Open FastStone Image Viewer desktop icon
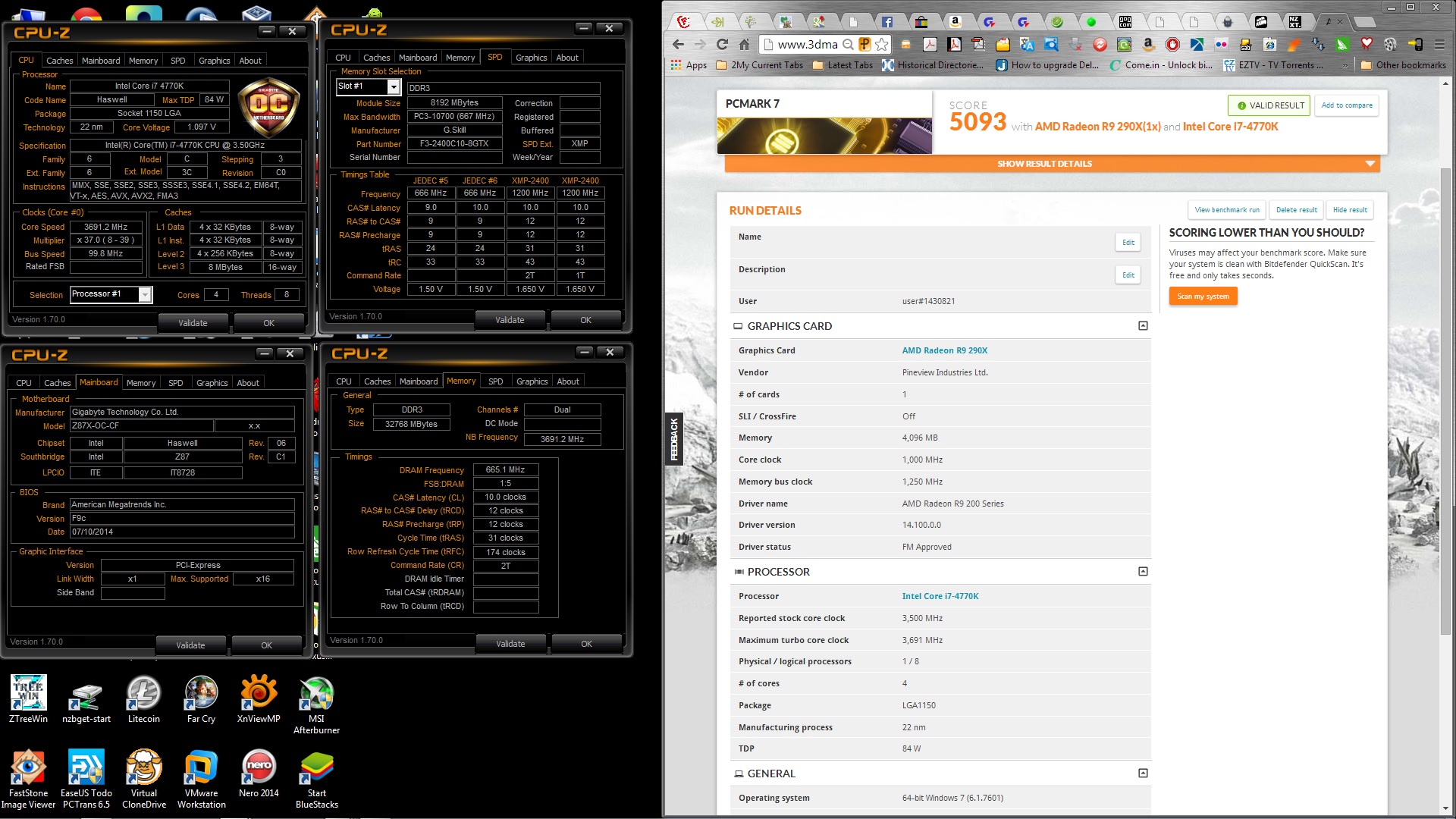Screen dimensions: 1456x819 (28, 779)
